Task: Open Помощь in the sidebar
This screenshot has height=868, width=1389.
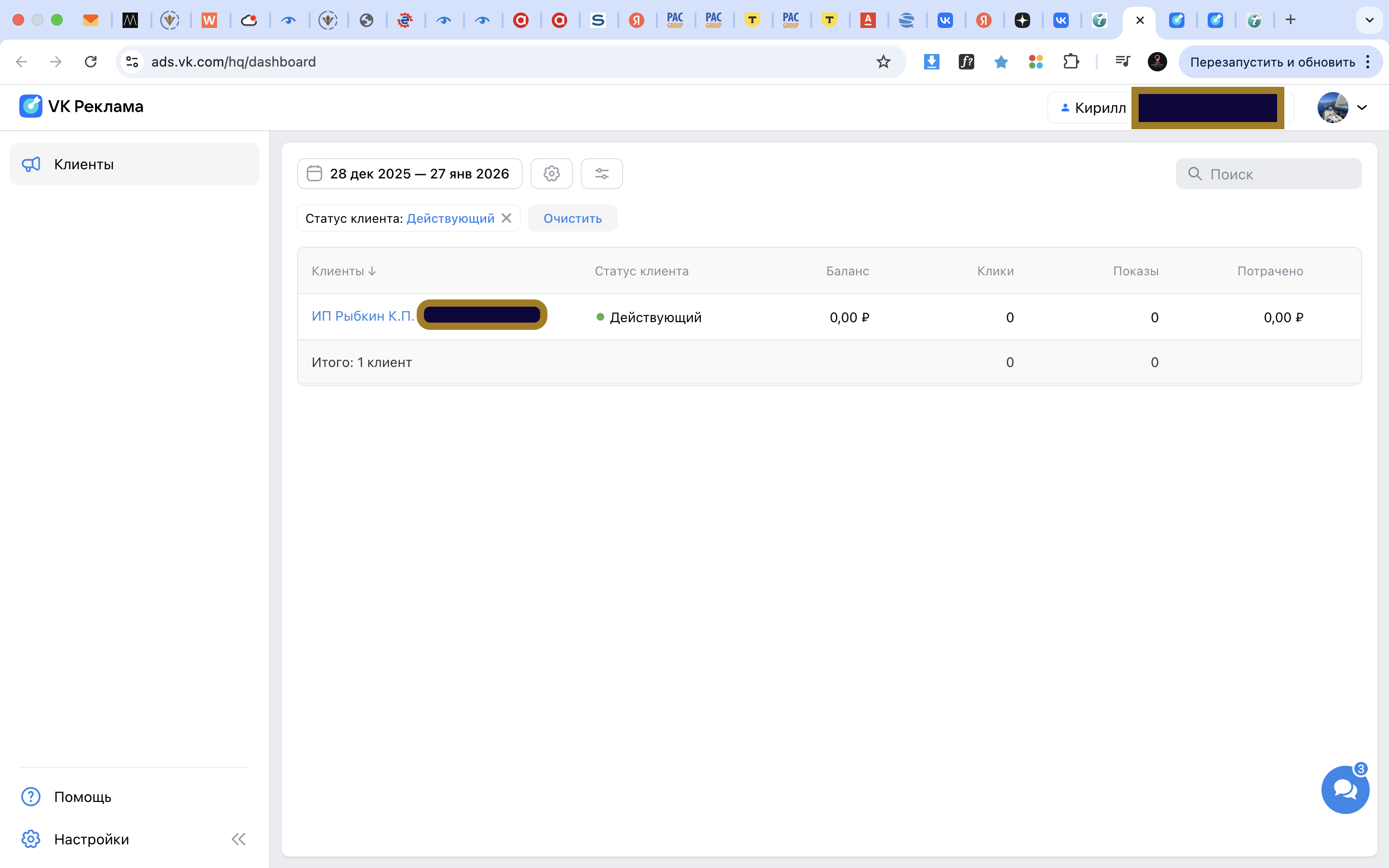Action: coord(82,797)
